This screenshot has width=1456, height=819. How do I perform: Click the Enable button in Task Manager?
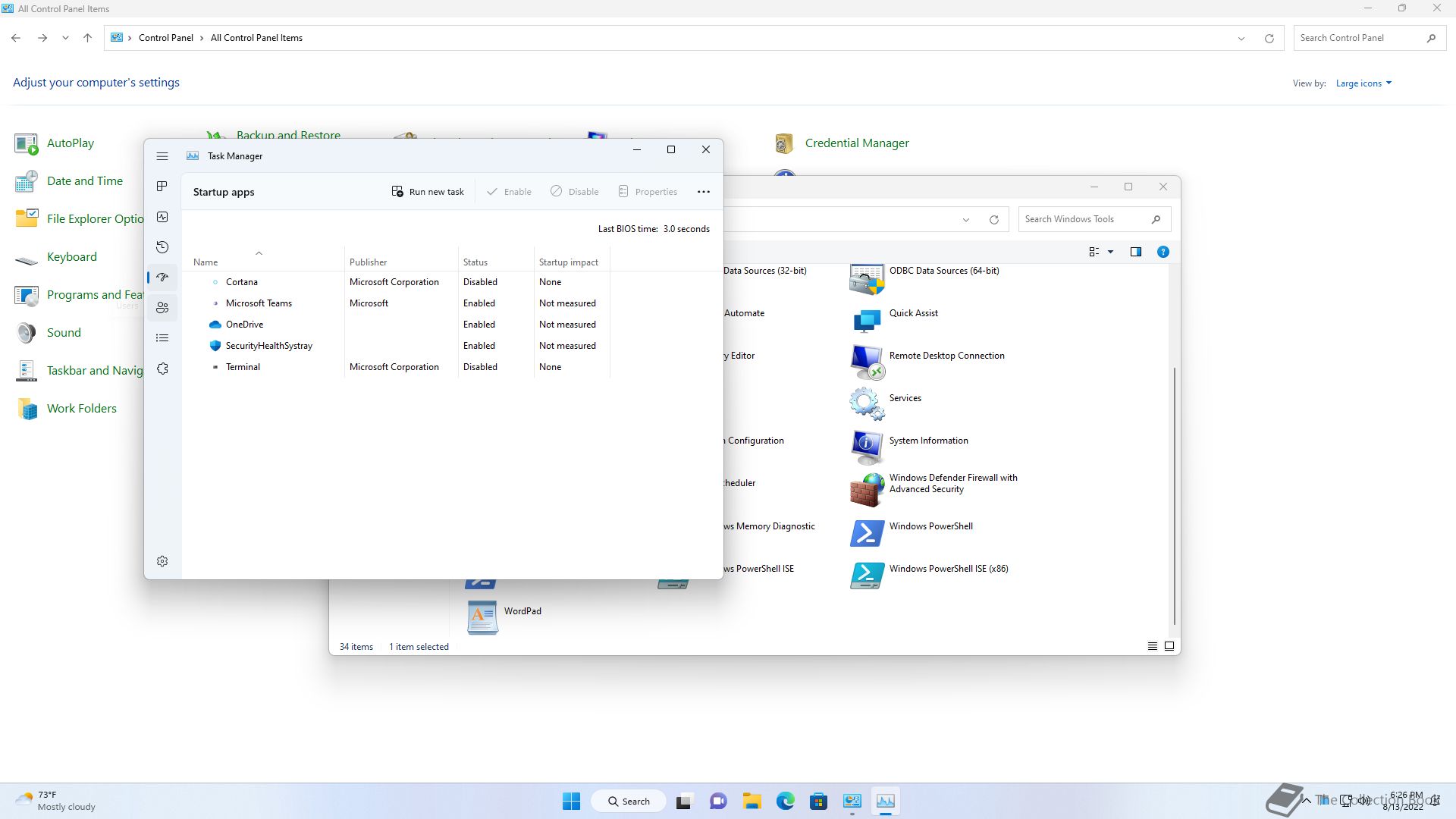509,192
